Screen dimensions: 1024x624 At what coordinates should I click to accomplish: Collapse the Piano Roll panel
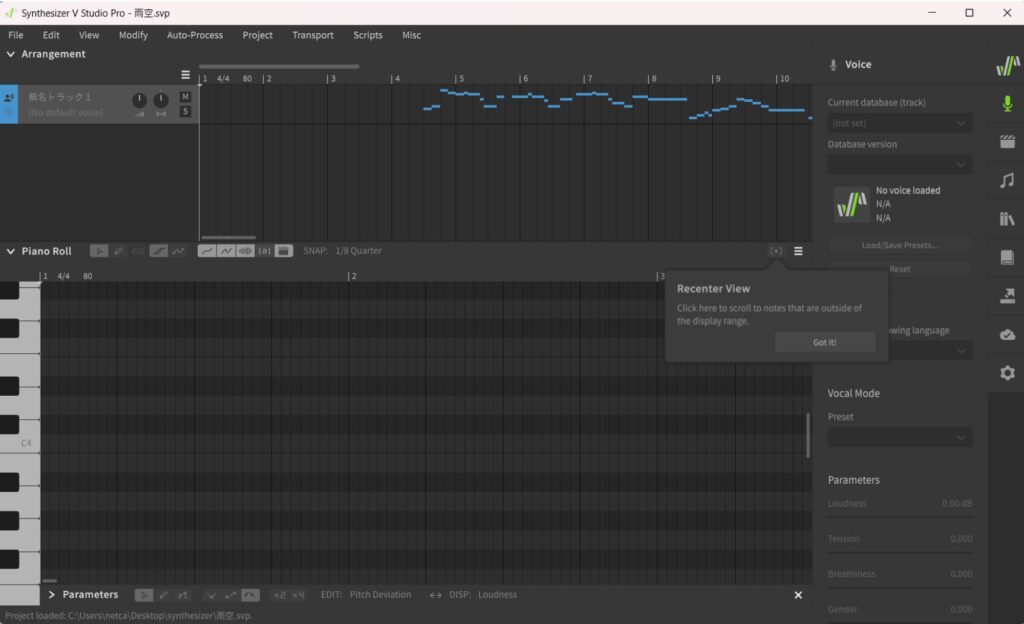(x=10, y=251)
